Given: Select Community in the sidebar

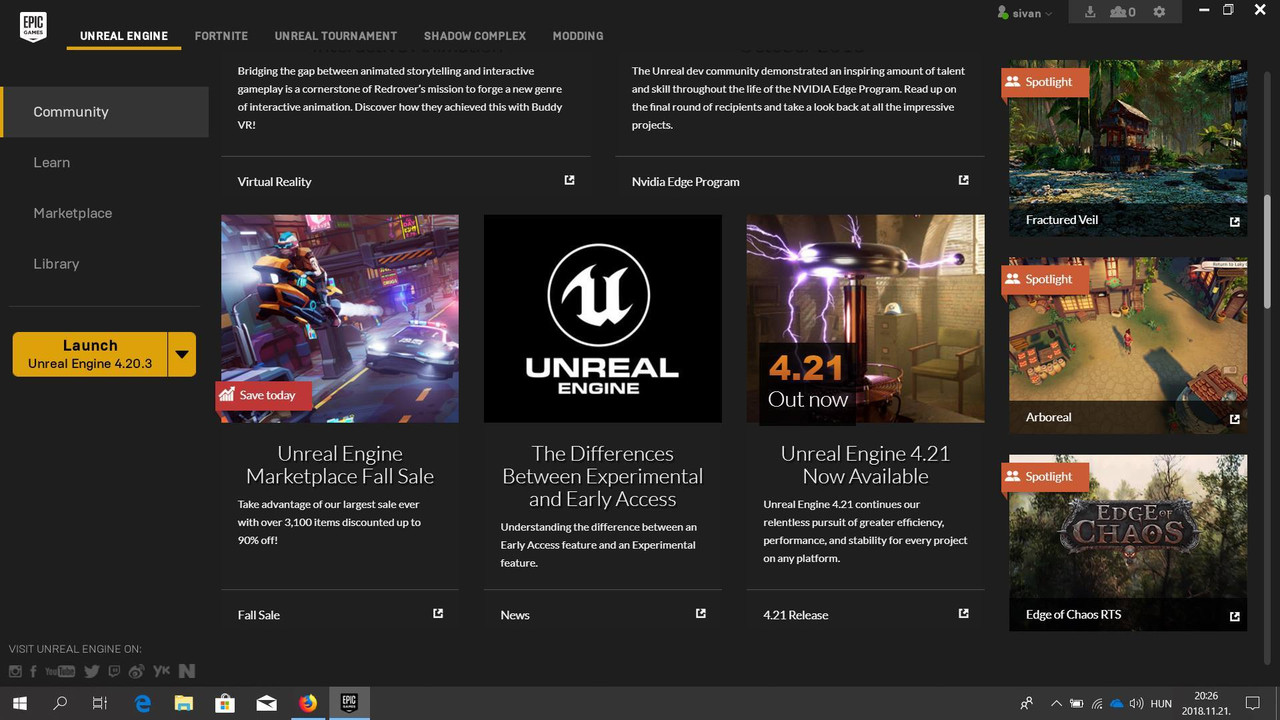Looking at the screenshot, I should click(x=104, y=112).
